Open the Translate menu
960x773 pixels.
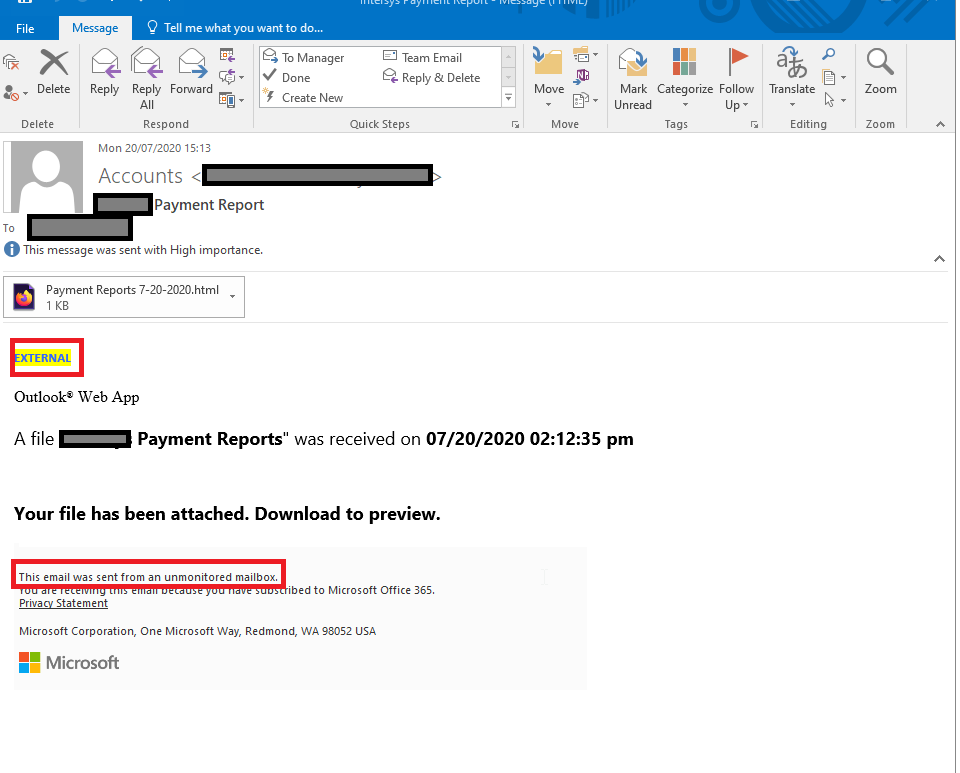pyautogui.click(x=792, y=77)
